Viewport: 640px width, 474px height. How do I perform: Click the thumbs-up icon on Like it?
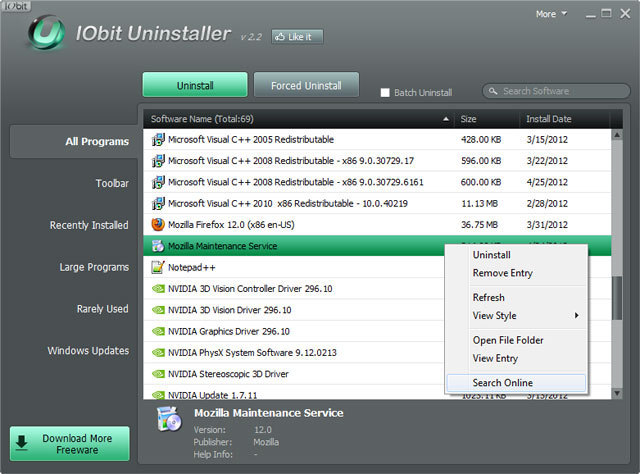280,37
